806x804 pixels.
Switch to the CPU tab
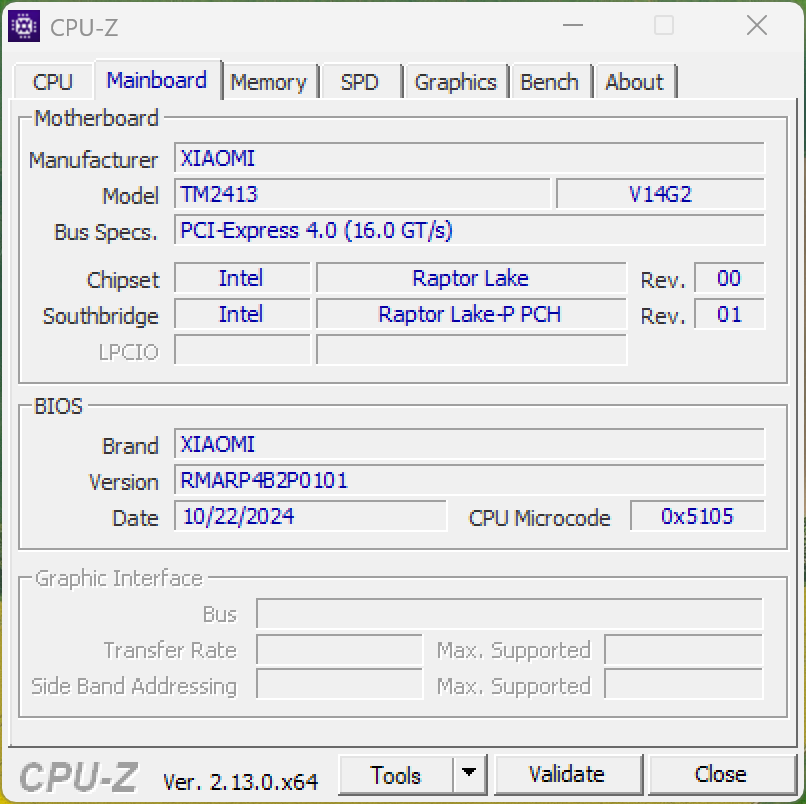[53, 82]
